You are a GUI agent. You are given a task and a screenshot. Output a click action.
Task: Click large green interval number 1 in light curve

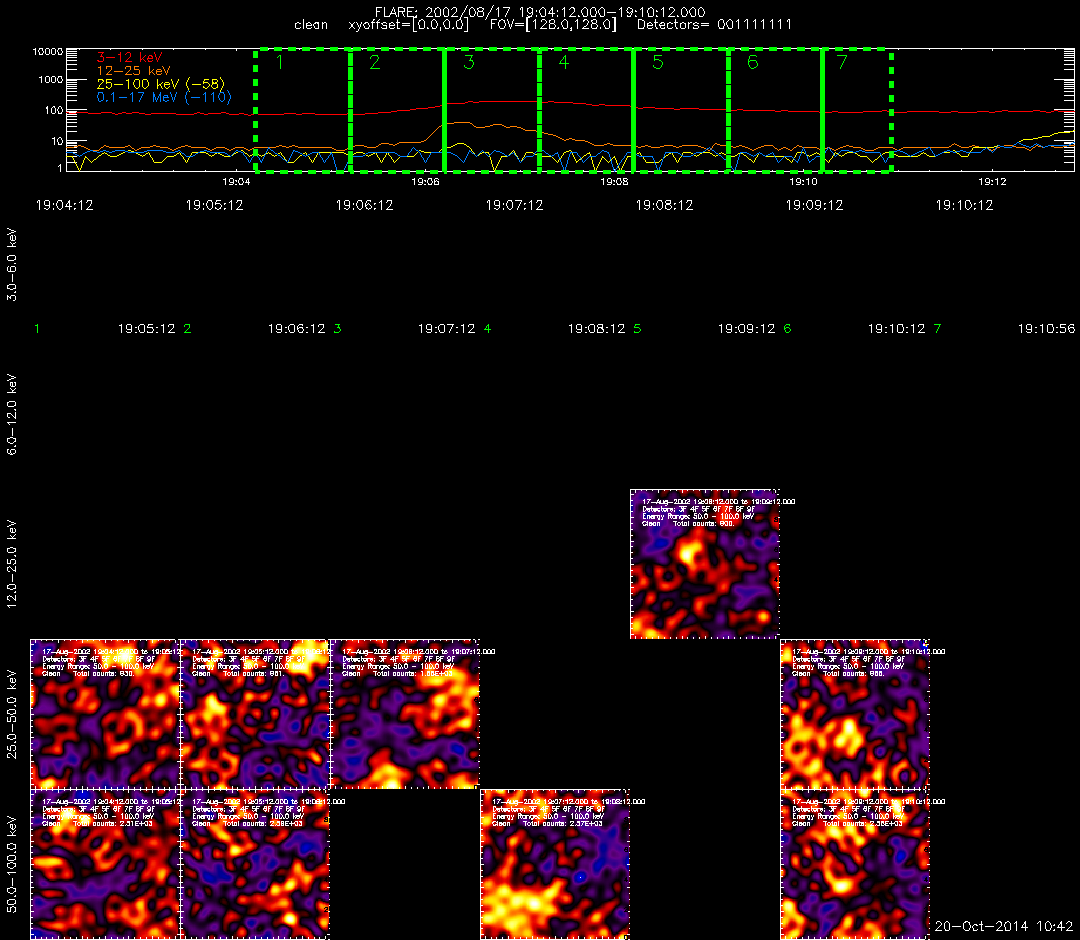click(280, 62)
